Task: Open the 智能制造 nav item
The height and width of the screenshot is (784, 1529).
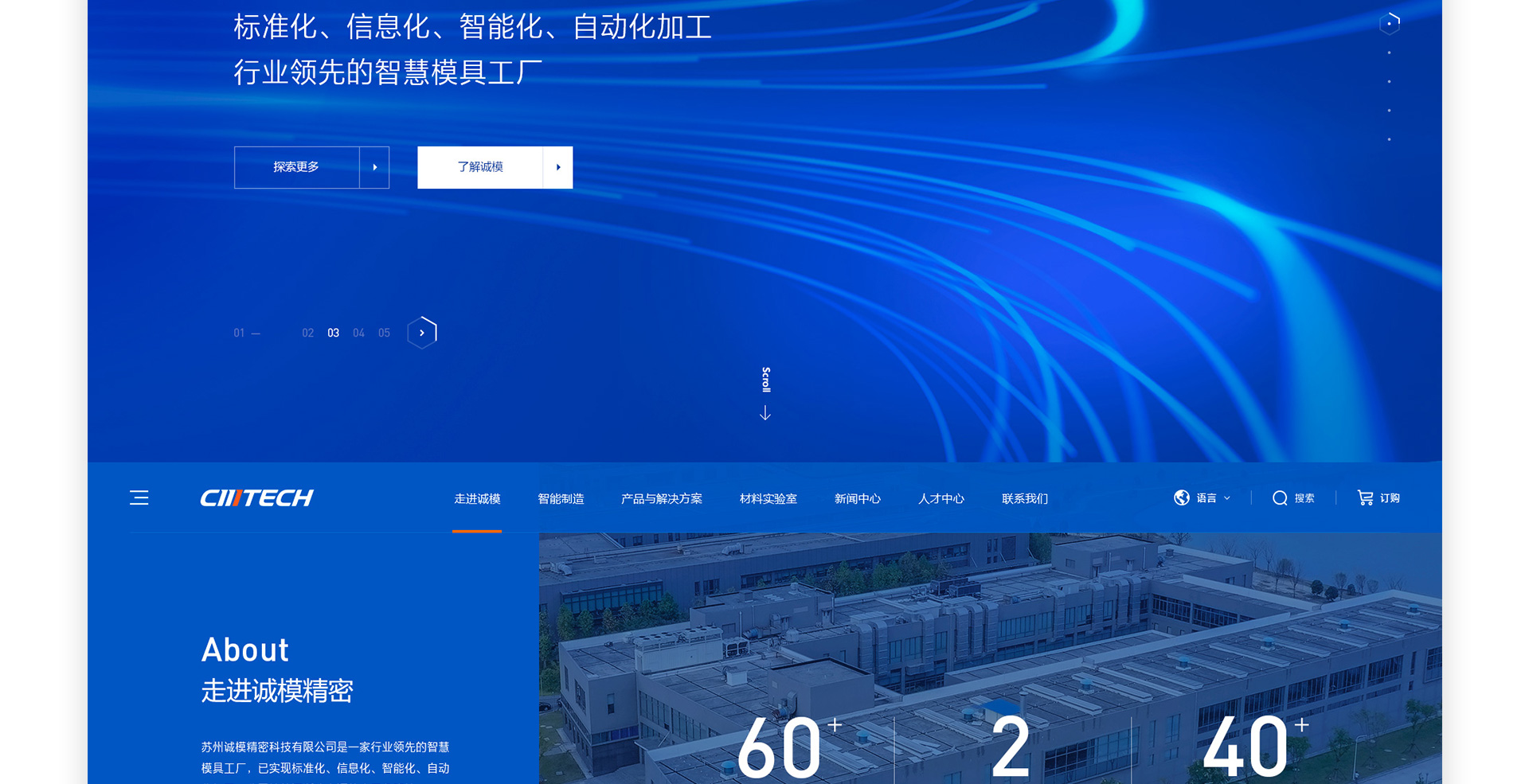Action: (x=561, y=499)
